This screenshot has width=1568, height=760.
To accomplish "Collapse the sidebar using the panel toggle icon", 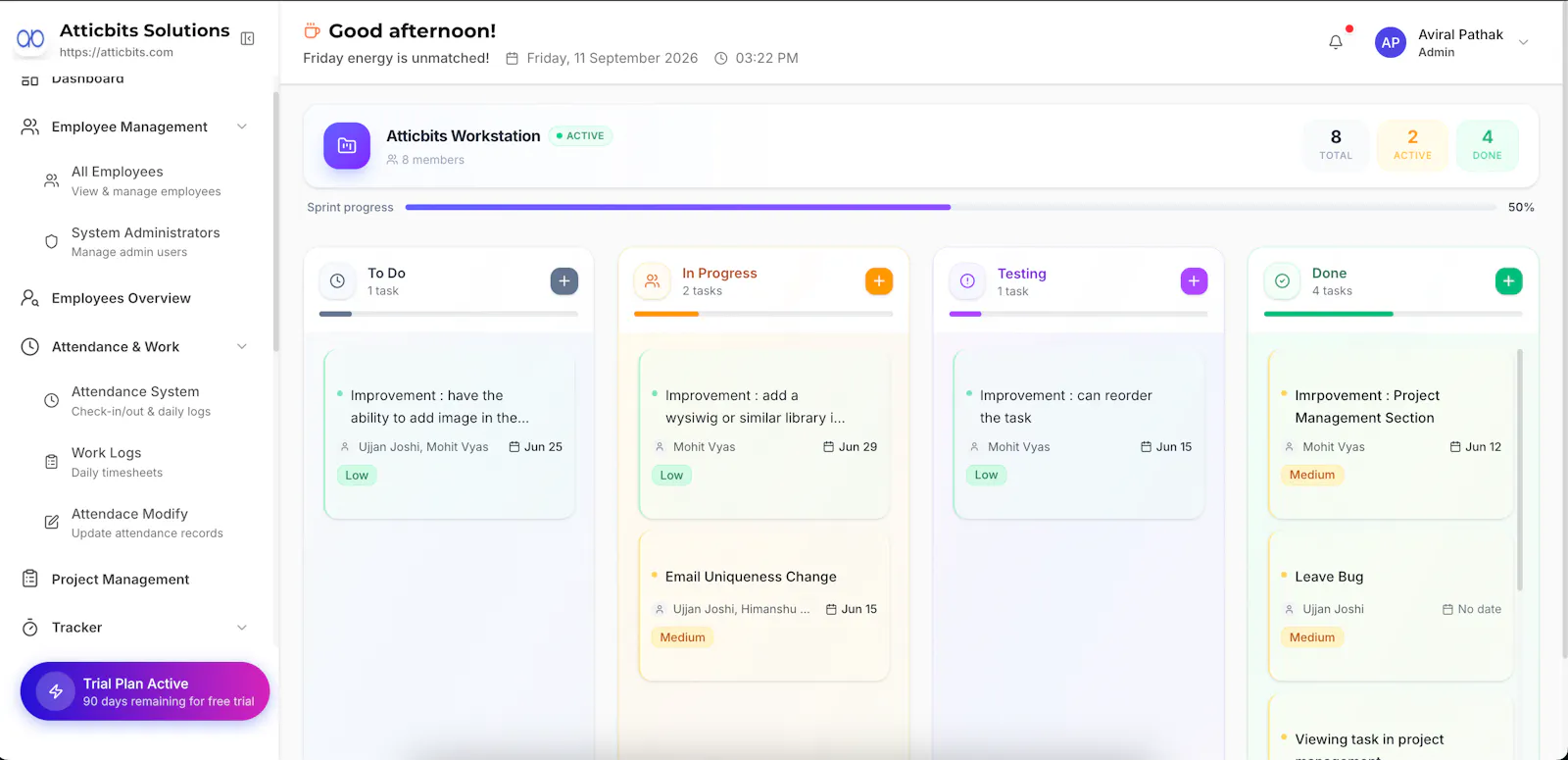I will [x=248, y=39].
